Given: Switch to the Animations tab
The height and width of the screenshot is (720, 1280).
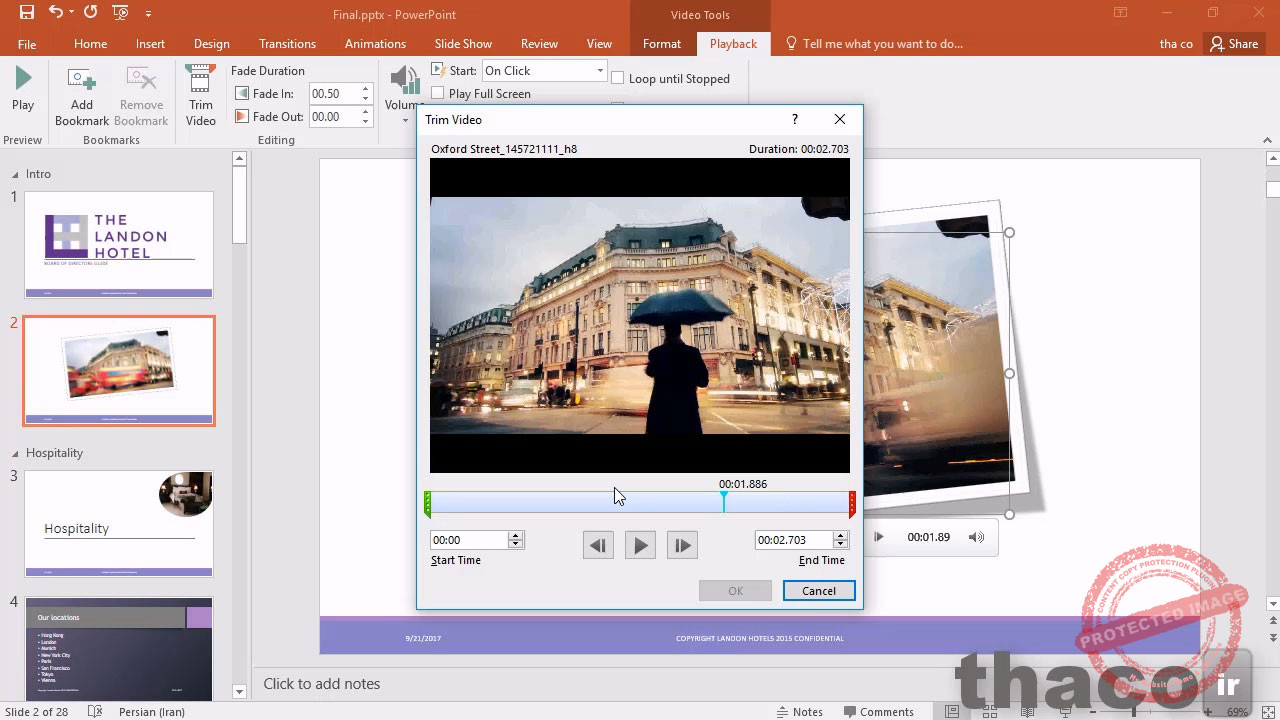Looking at the screenshot, I should pos(375,44).
